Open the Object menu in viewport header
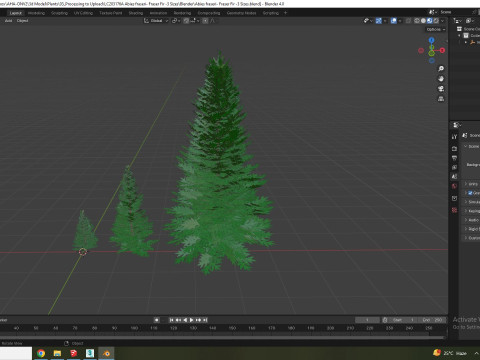Image resolution: width=480 pixels, height=360 pixels. 22,21
